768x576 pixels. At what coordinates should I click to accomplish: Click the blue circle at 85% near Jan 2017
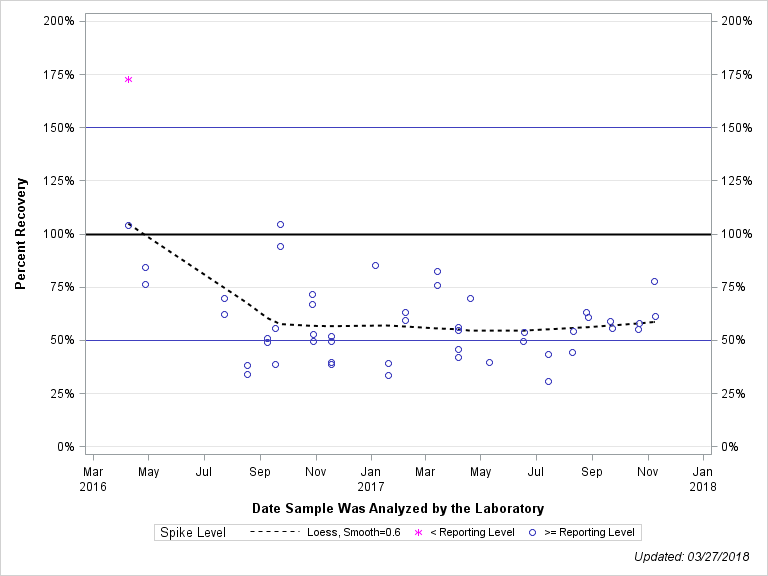pos(375,265)
